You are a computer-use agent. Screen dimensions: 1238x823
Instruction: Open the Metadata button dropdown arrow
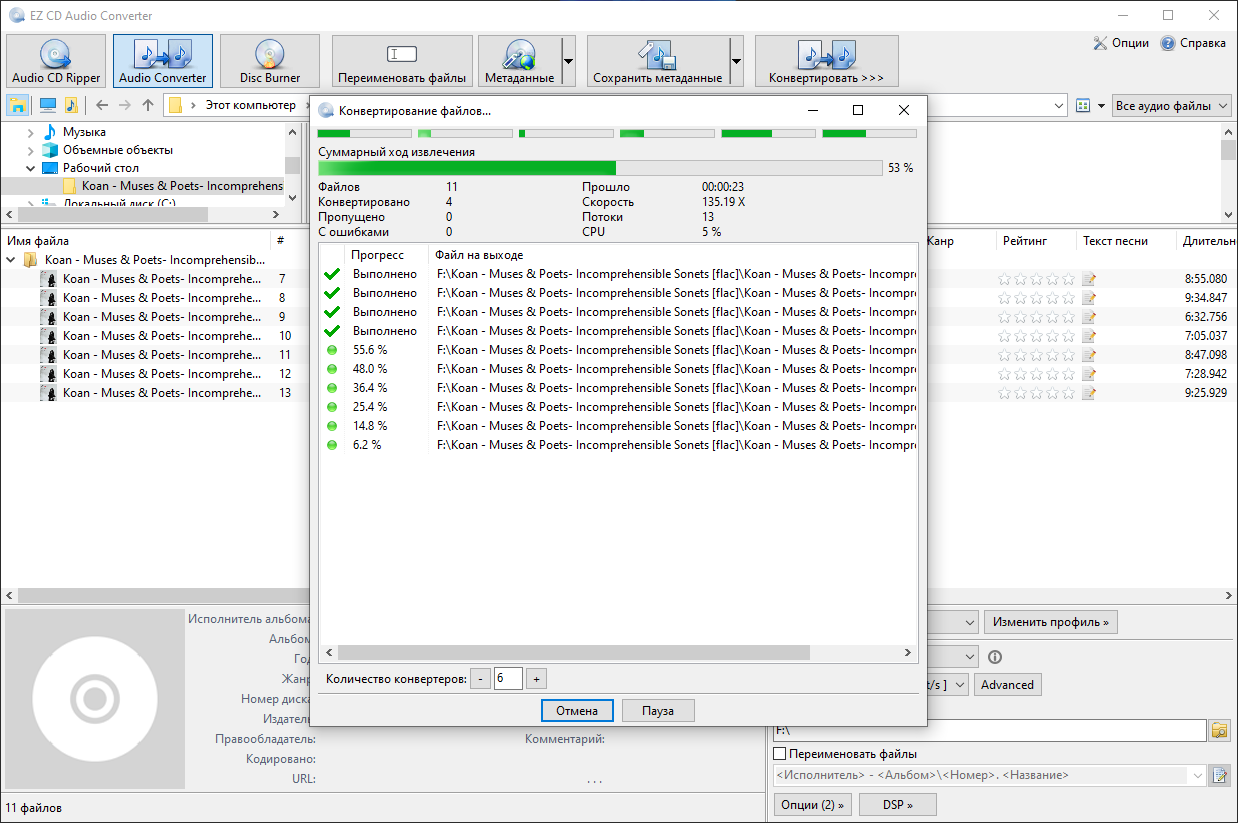[568, 61]
